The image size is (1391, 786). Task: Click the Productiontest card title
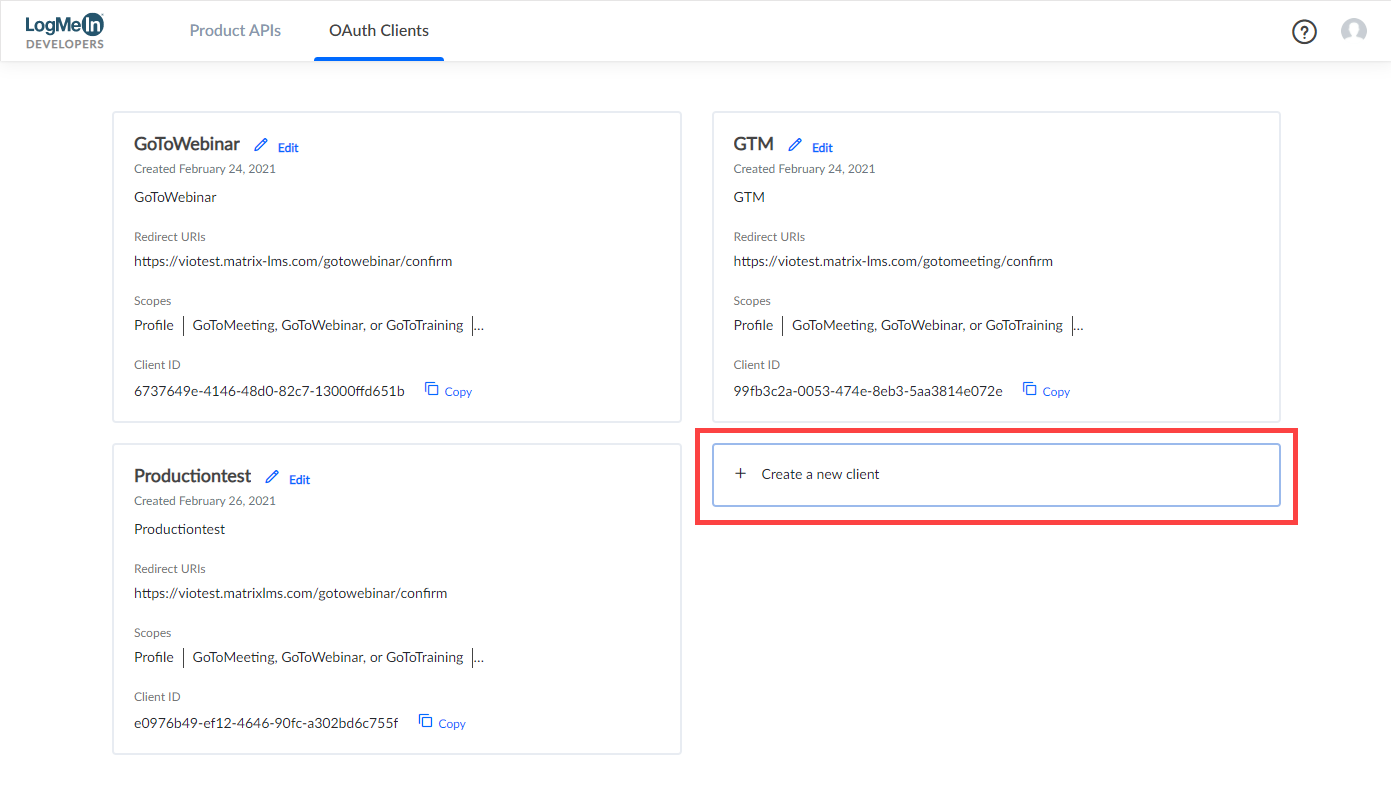(193, 476)
